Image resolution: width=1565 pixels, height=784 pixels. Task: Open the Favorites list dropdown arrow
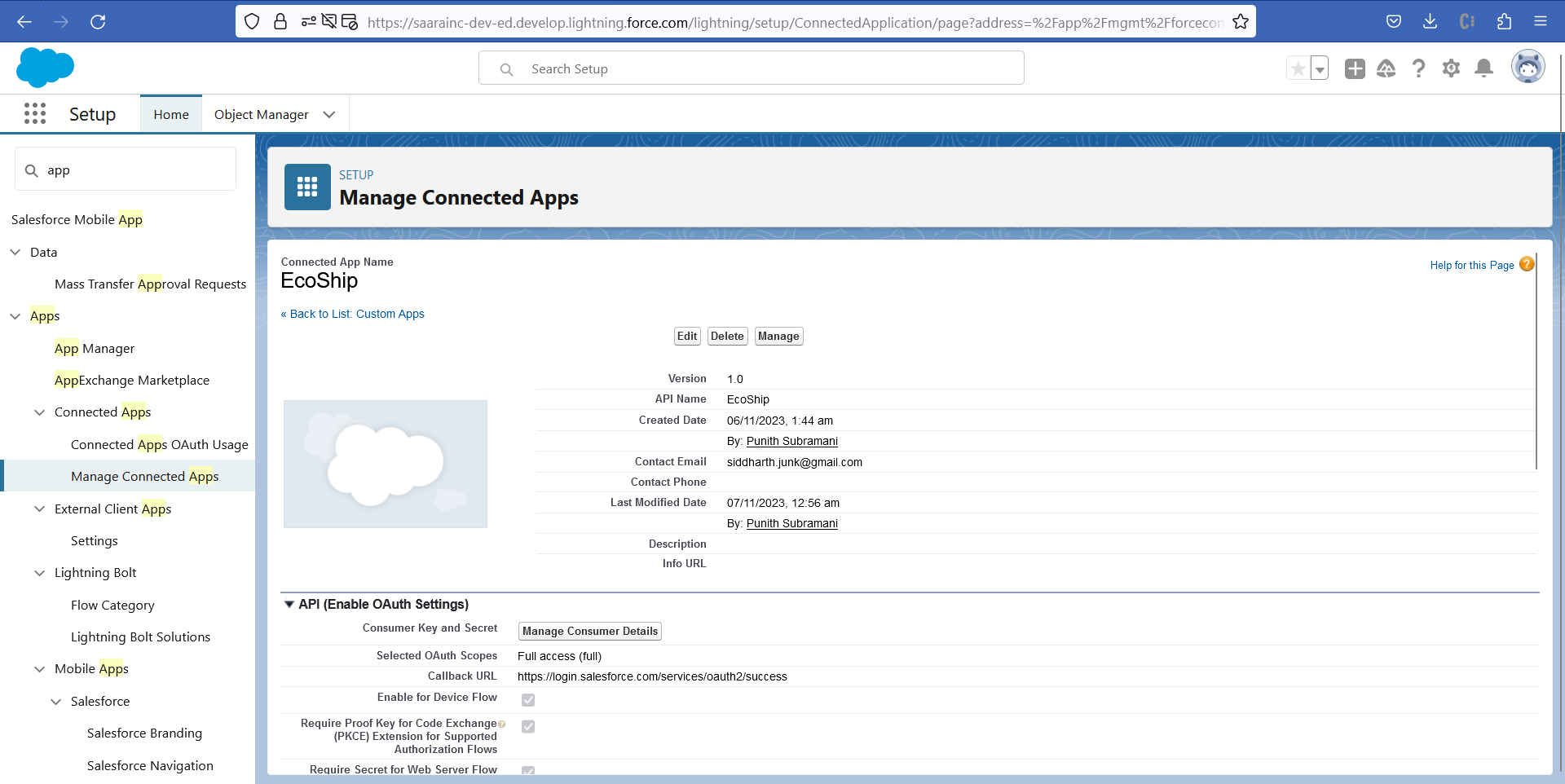click(x=1320, y=69)
